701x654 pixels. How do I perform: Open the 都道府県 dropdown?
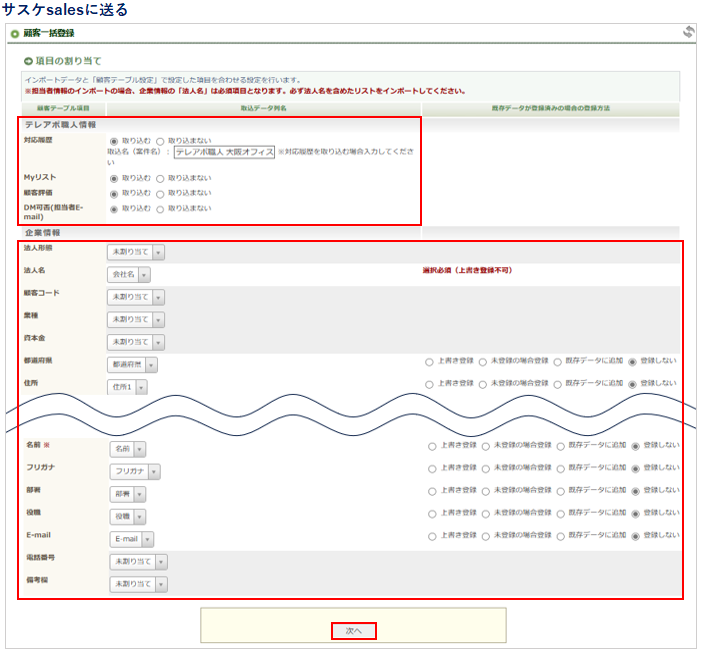pos(132,365)
